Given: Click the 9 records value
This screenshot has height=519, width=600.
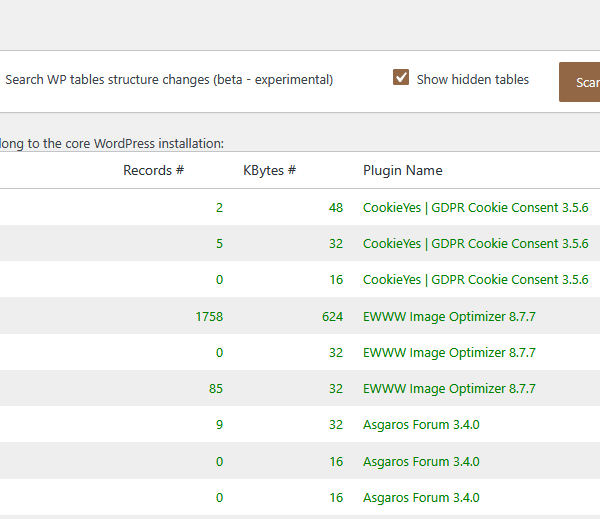Looking at the screenshot, I should point(219,424).
